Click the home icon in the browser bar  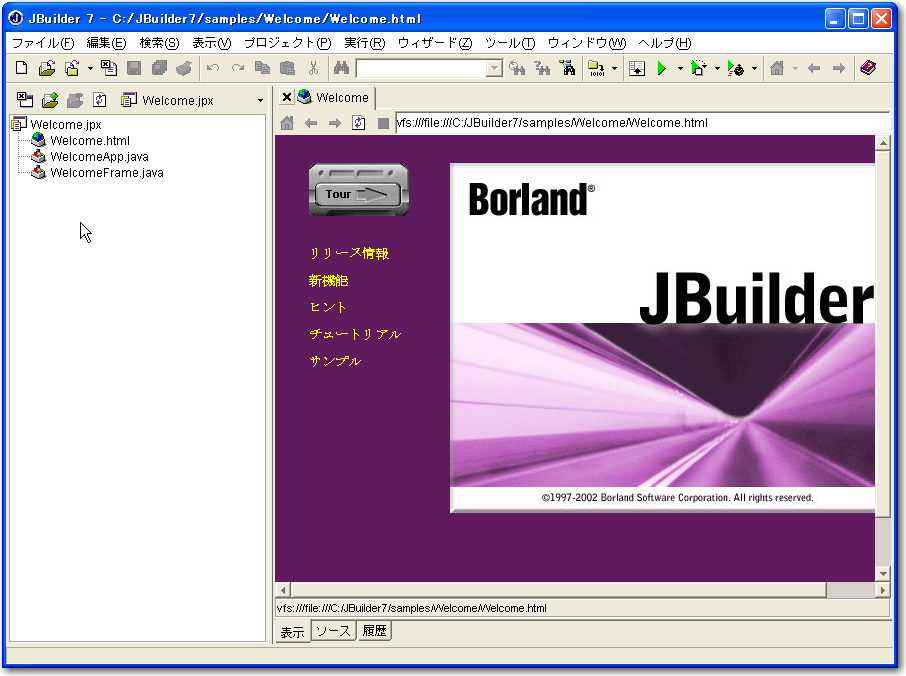(x=287, y=123)
